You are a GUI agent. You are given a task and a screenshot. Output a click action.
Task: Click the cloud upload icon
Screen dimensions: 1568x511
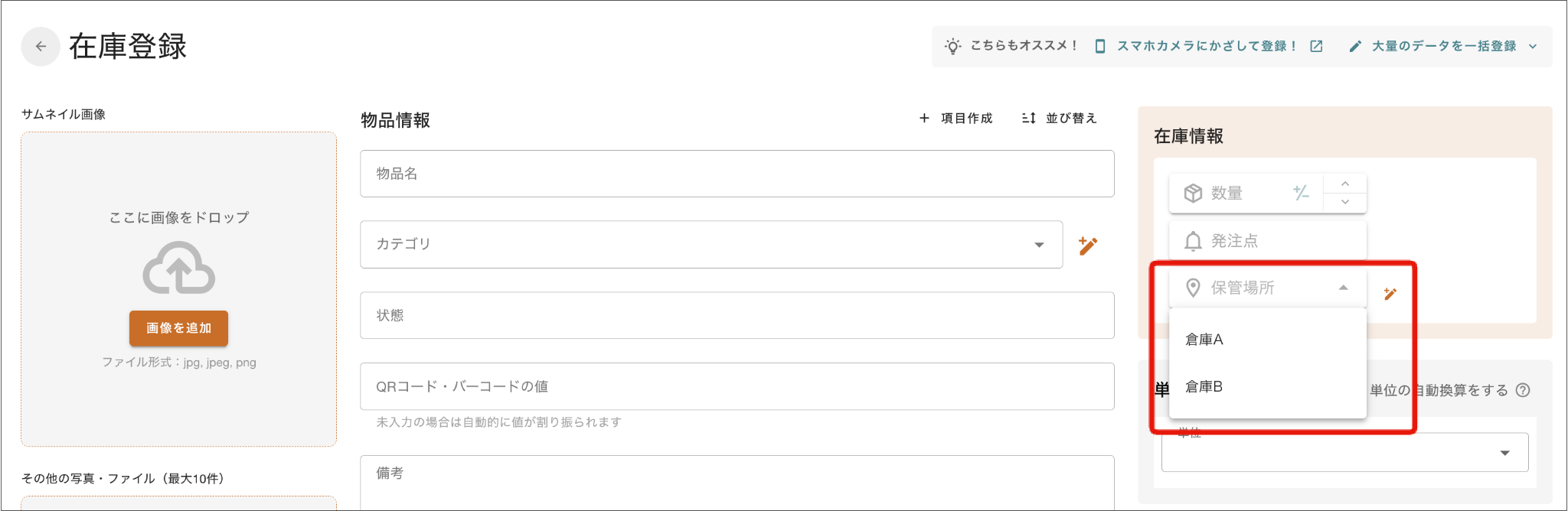[x=179, y=269]
